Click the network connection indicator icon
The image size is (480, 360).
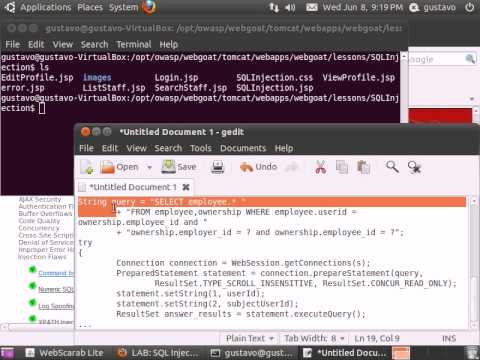pos(274,7)
